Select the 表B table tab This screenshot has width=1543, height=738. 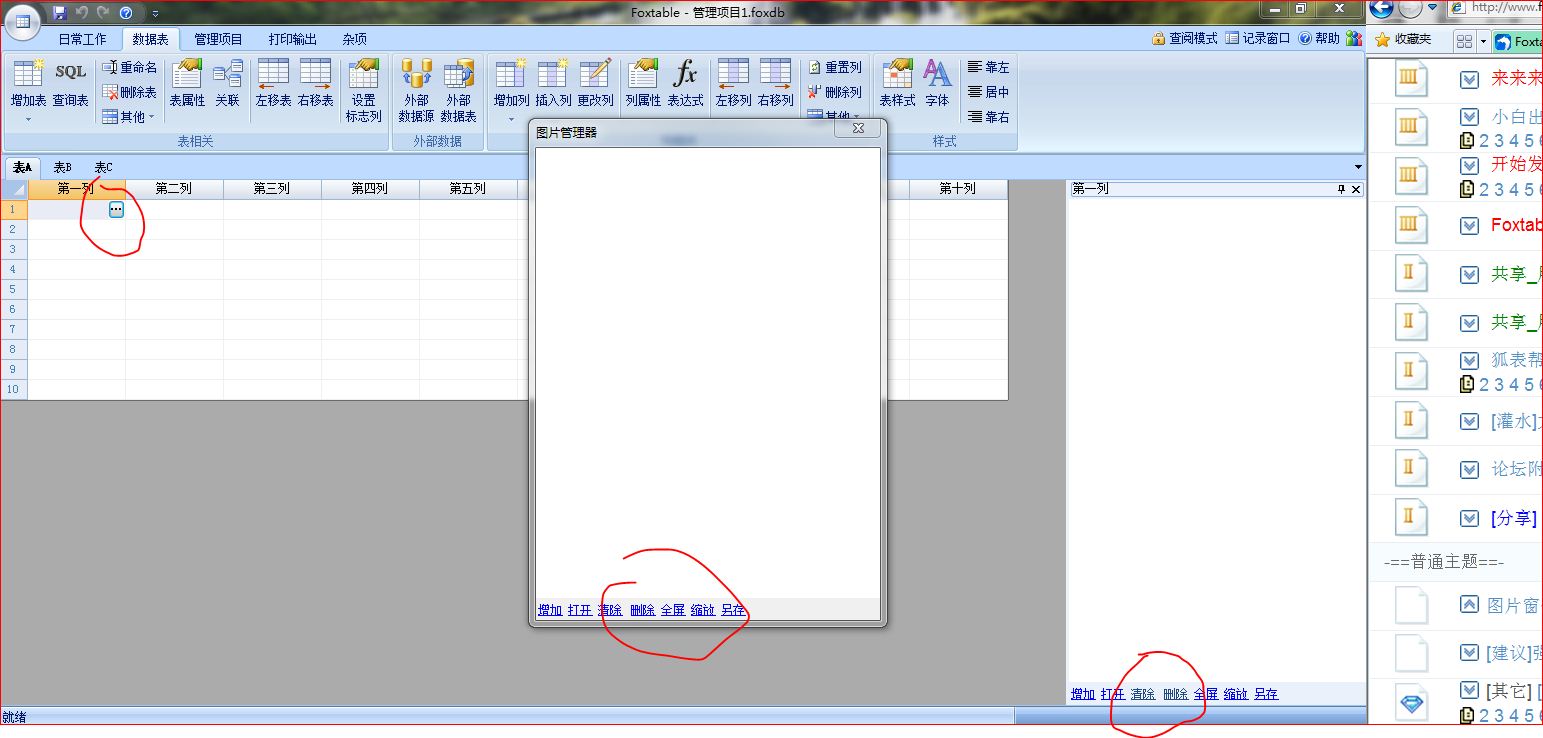tap(62, 167)
